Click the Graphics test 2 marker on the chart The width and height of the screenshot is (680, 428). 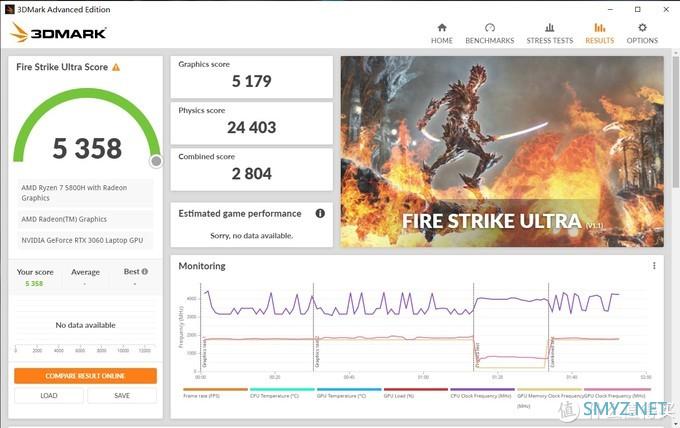pyautogui.click(x=316, y=352)
